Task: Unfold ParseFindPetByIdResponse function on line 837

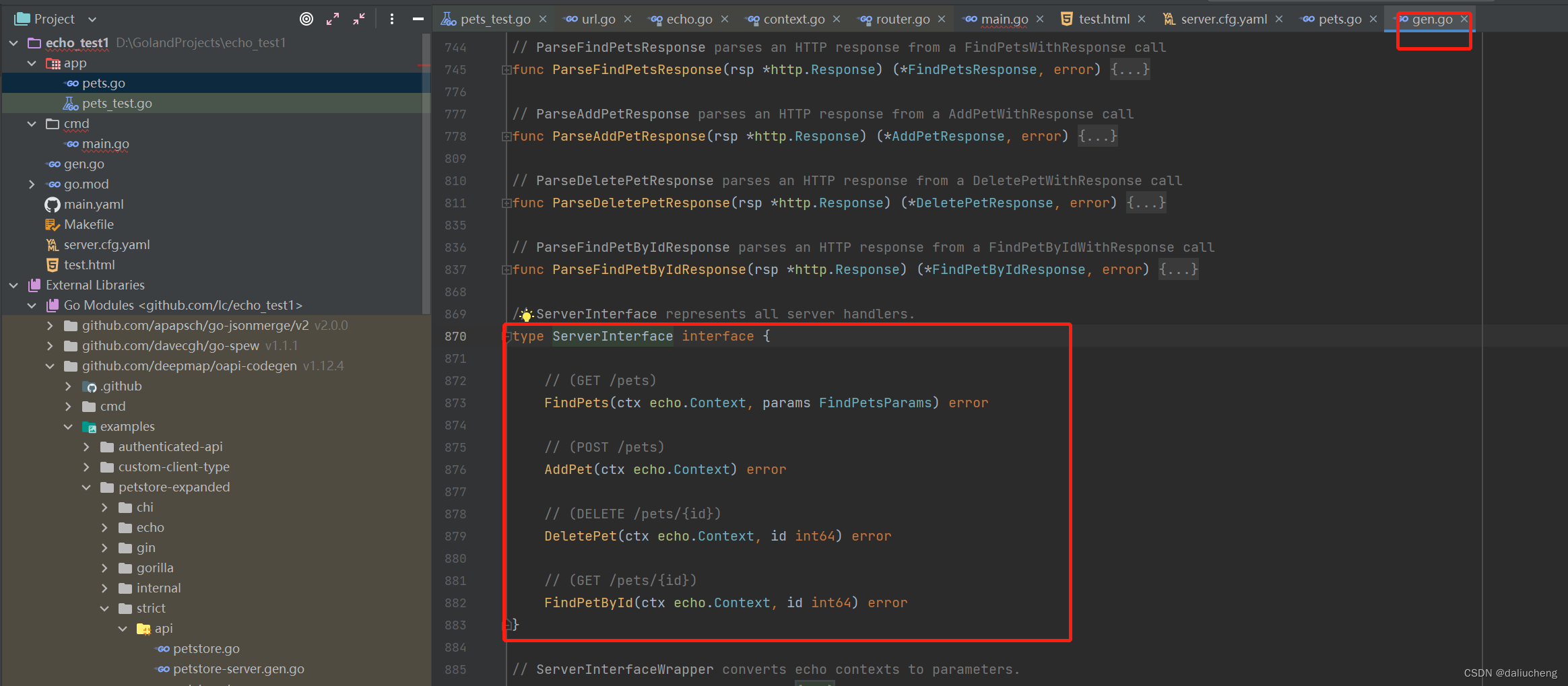Action: (x=506, y=270)
